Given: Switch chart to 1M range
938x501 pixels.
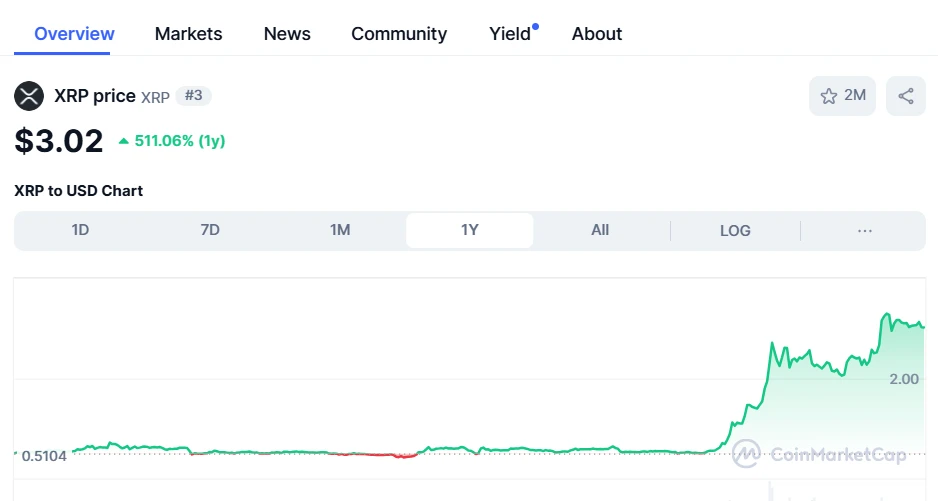Looking at the screenshot, I should pos(340,230).
